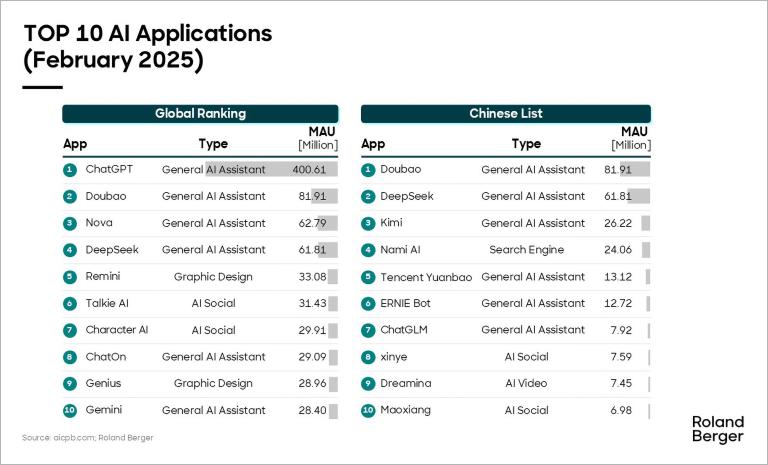768x465 pixels.
Task: Select the rank 5 badge next to Remini
Action: pos(70,277)
